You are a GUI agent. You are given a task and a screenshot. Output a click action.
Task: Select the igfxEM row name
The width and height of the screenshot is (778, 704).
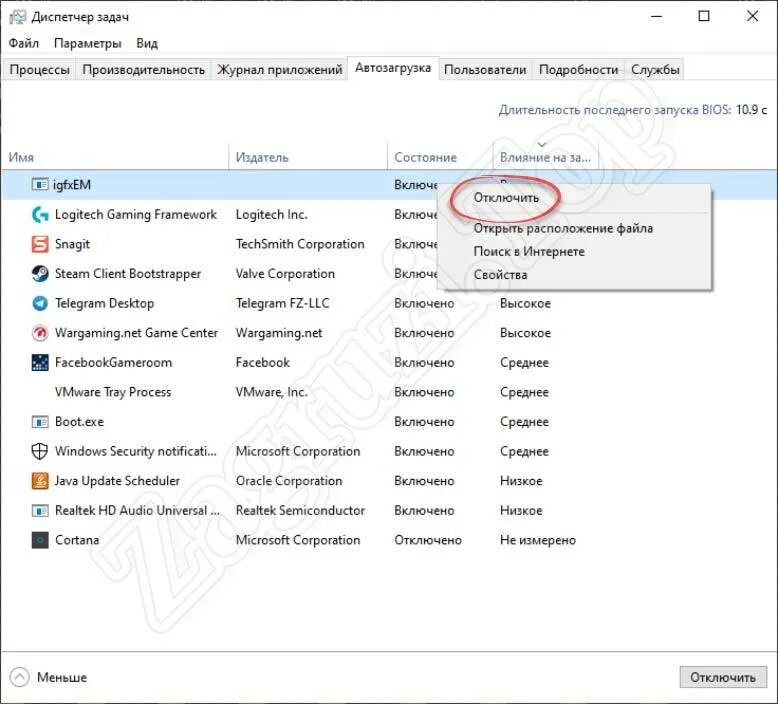pyautogui.click(x=72, y=185)
